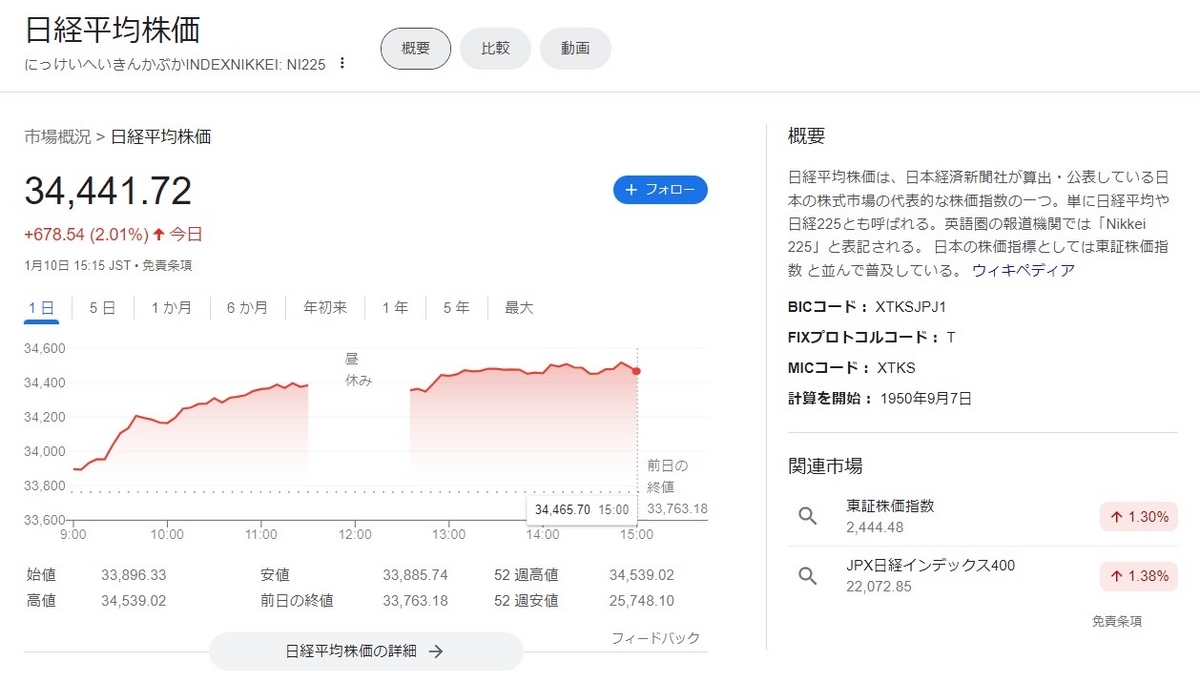Screen dimensions: 1200x682
Task: Open the 動画 tab
Action: pyautogui.click(x=575, y=48)
